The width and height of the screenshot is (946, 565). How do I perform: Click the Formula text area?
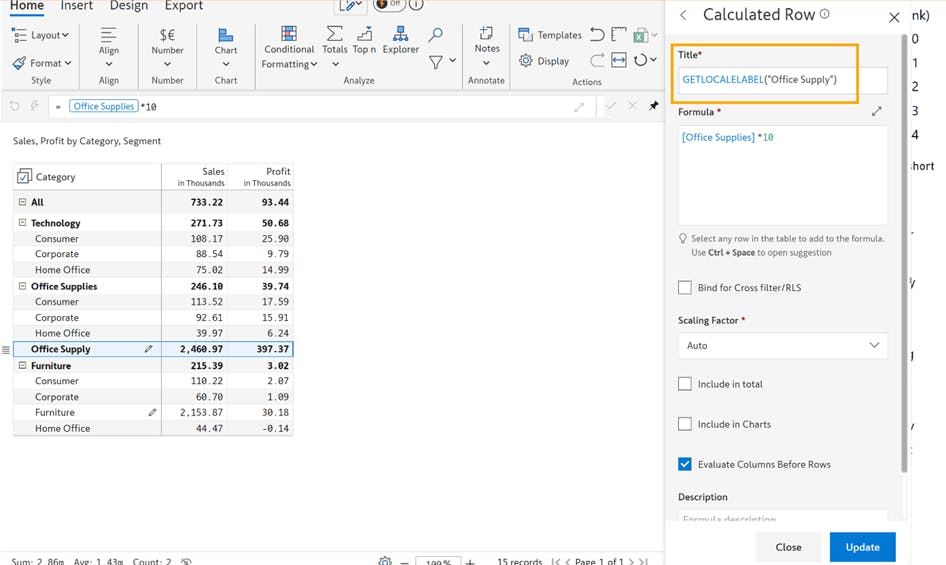tap(783, 175)
